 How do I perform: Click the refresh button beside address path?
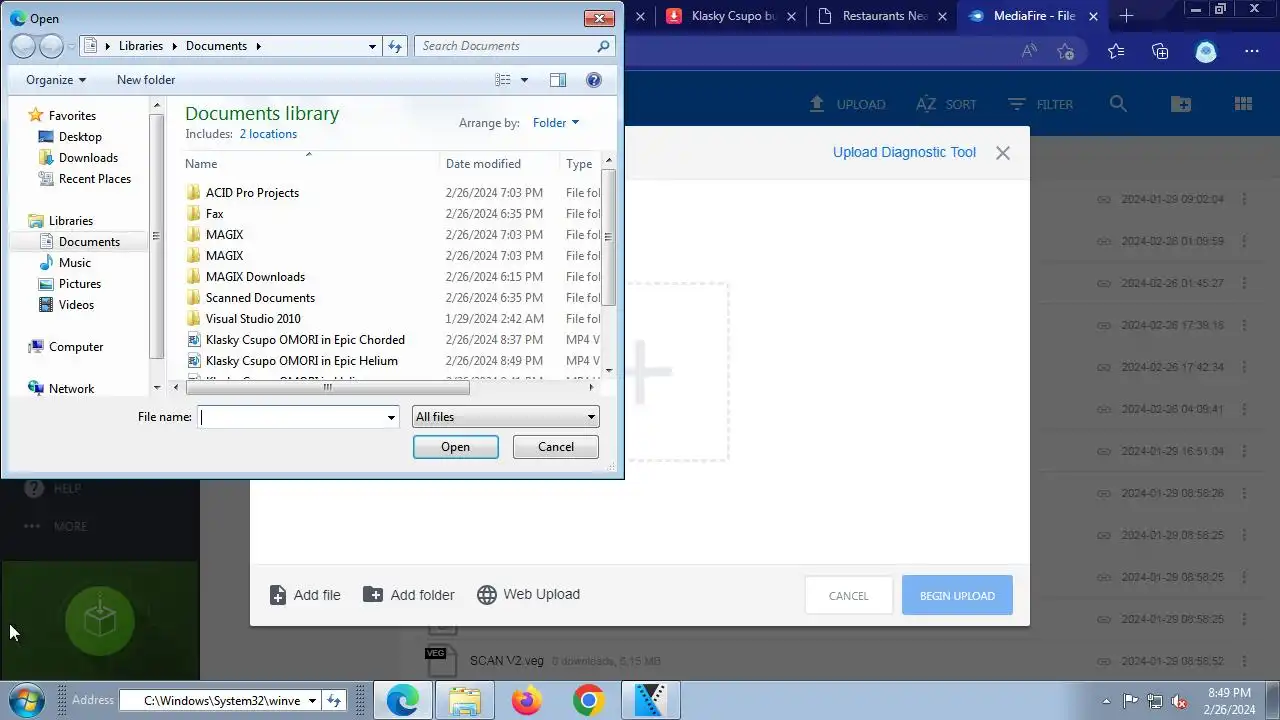(x=395, y=46)
